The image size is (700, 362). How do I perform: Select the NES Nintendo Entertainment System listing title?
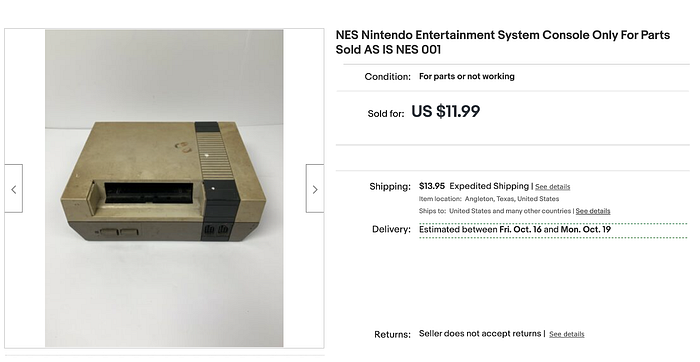(x=503, y=42)
